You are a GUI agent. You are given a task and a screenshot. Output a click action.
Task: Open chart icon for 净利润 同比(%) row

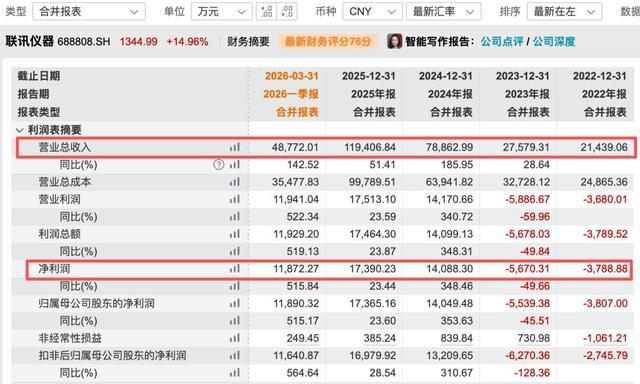click(x=235, y=286)
